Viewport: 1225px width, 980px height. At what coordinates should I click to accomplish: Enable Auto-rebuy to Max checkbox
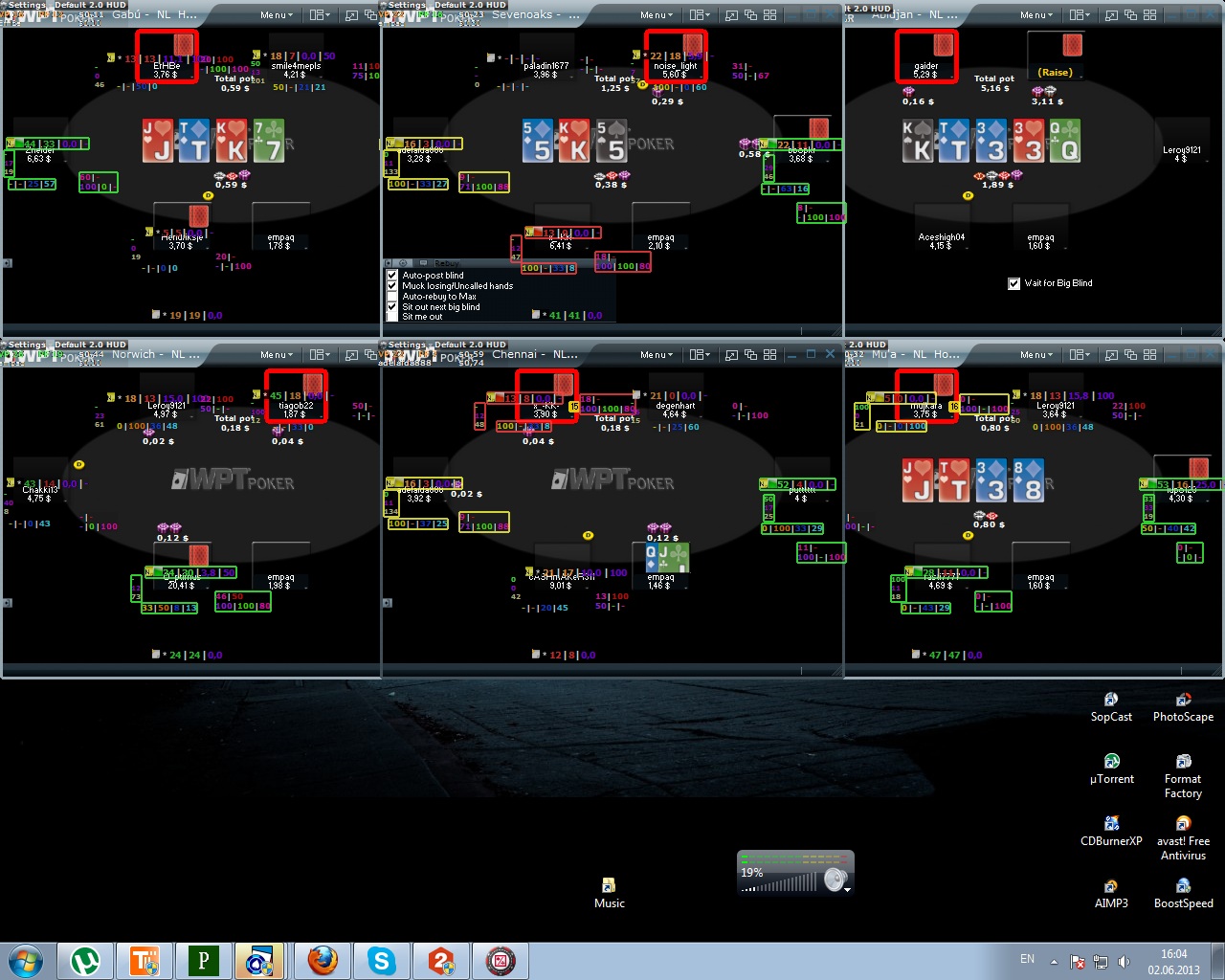pos(391,296)
